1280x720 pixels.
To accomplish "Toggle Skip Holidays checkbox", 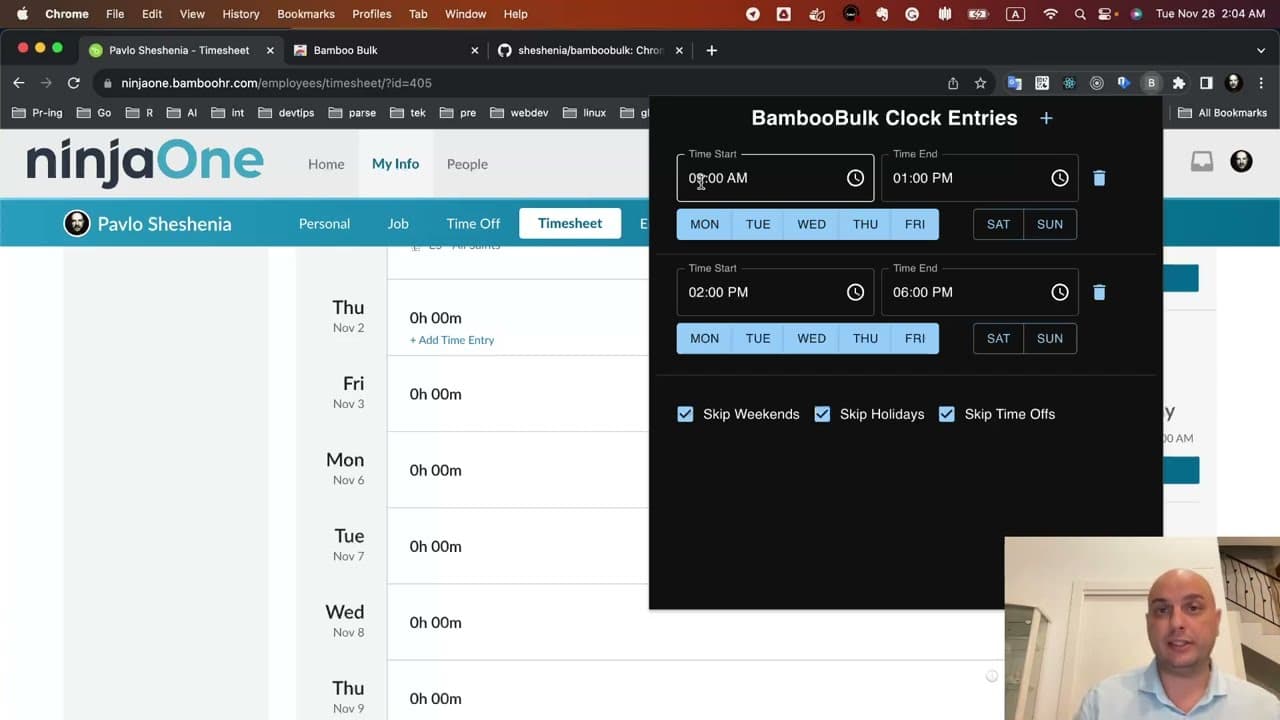I will (822, 414).
